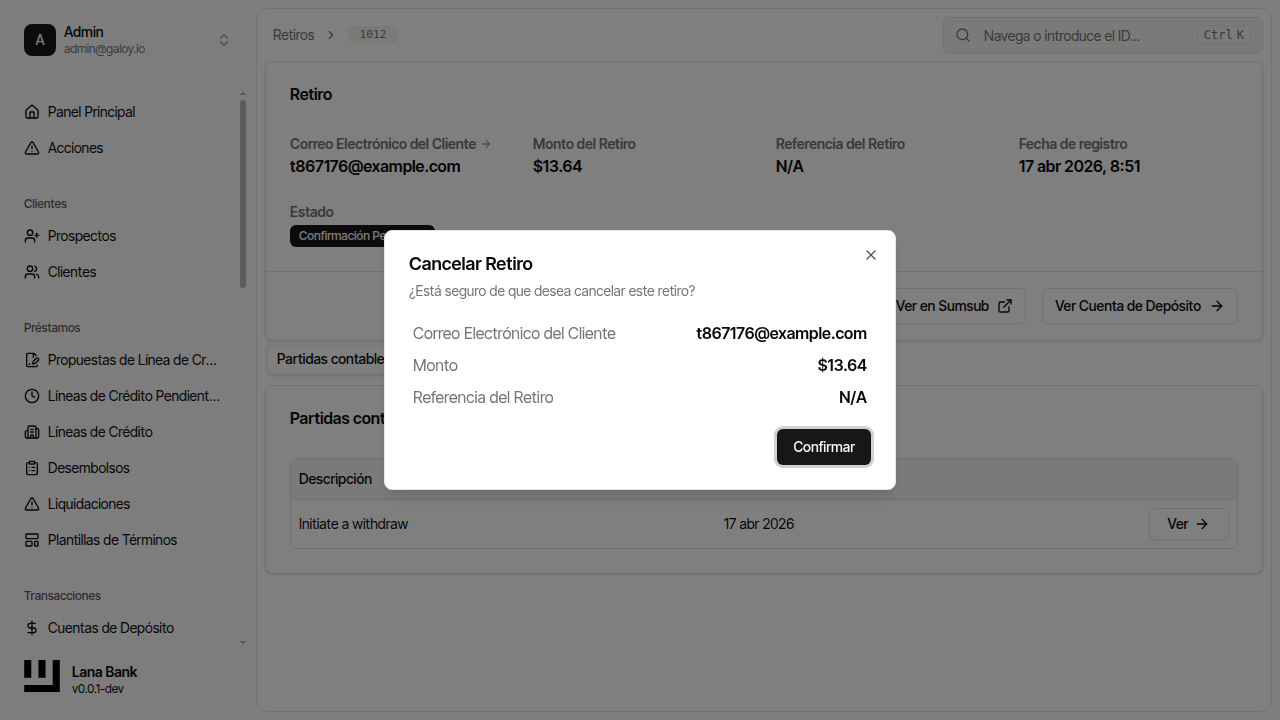This screenshot has width=1280, height=720.
Task: Click the Desembolsos document icon
Action: (31, 467)
